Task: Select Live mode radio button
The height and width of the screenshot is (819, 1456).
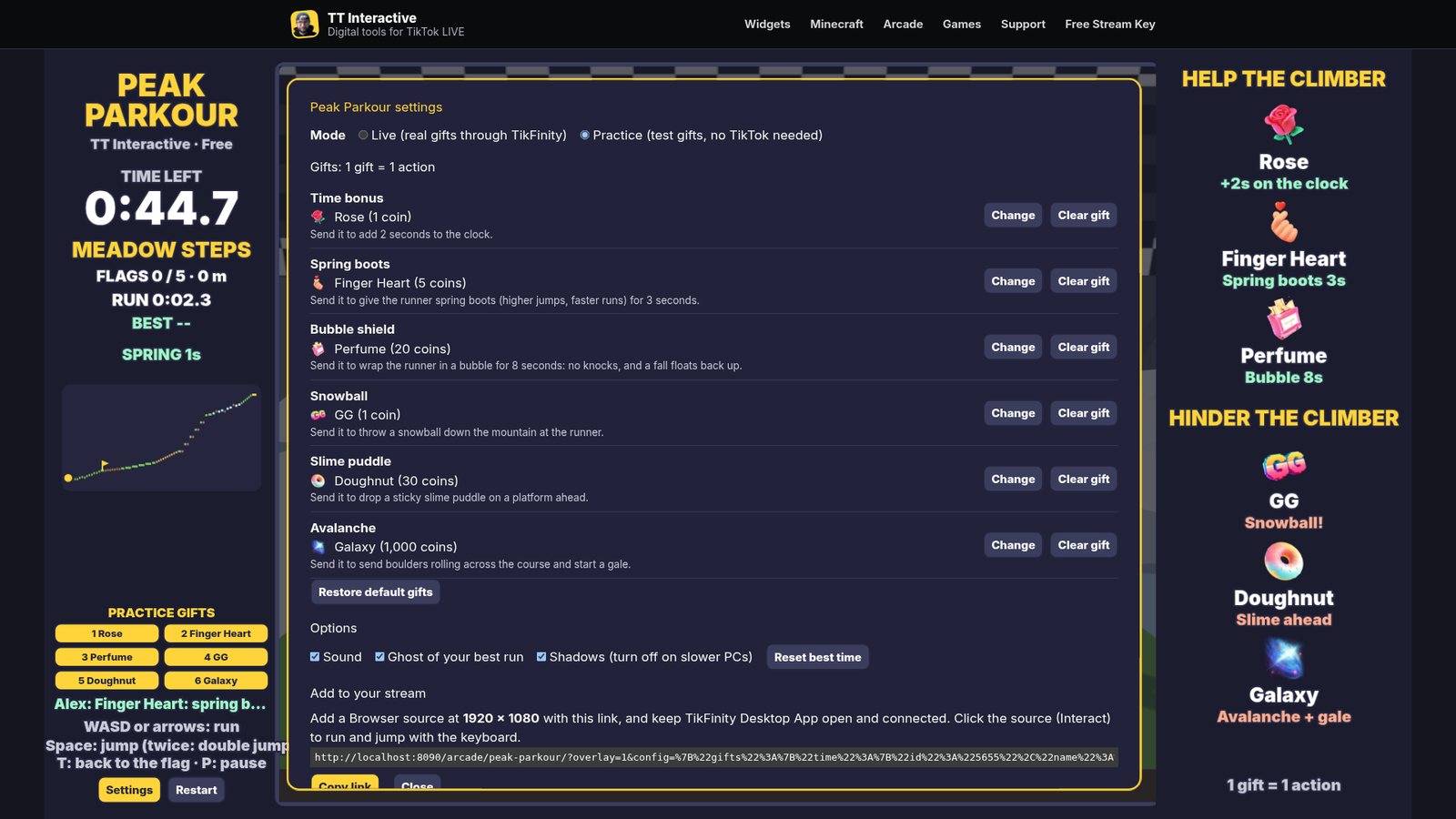Action: (363, 135)
